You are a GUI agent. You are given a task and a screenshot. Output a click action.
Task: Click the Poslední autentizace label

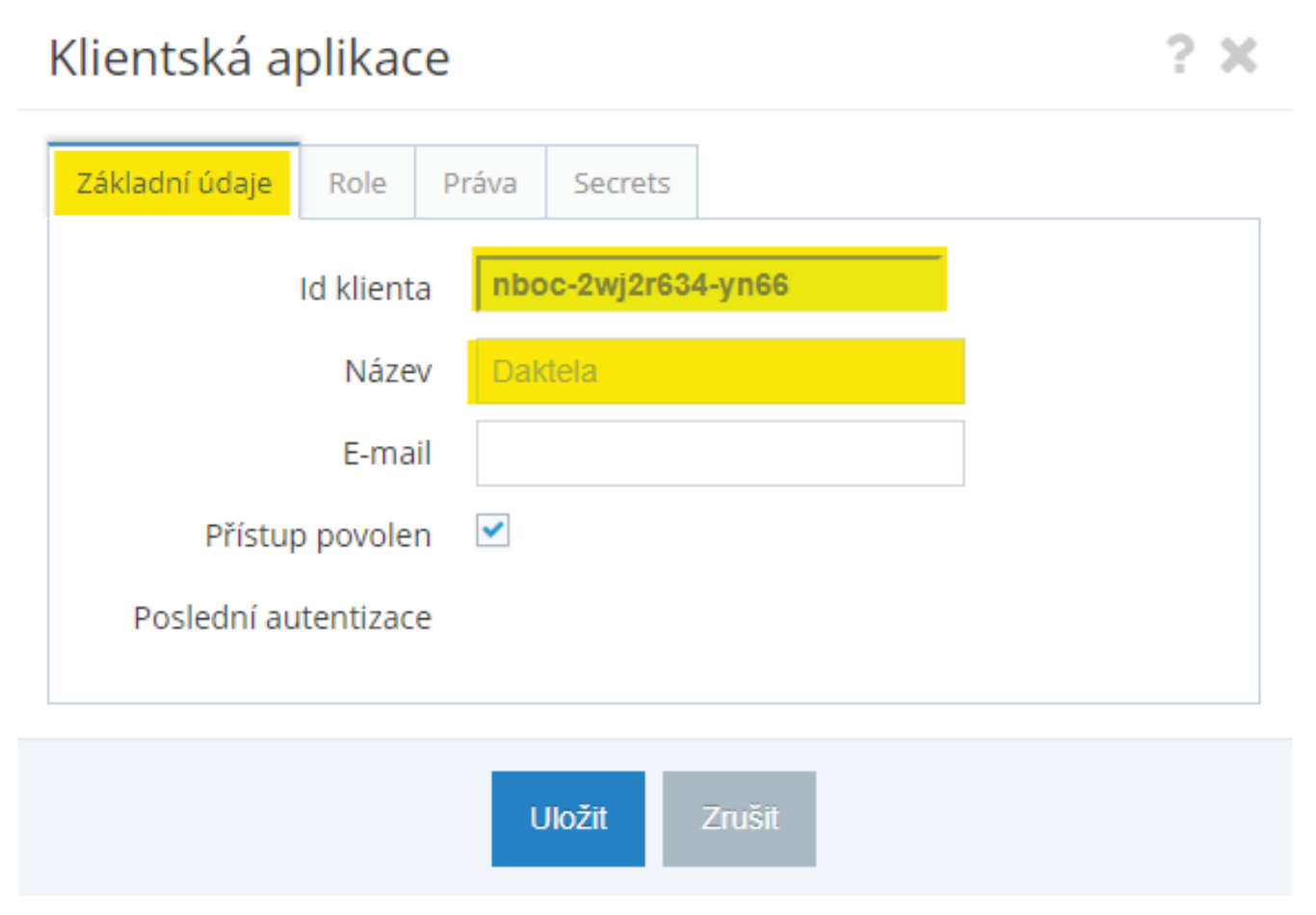coord(282,617)
